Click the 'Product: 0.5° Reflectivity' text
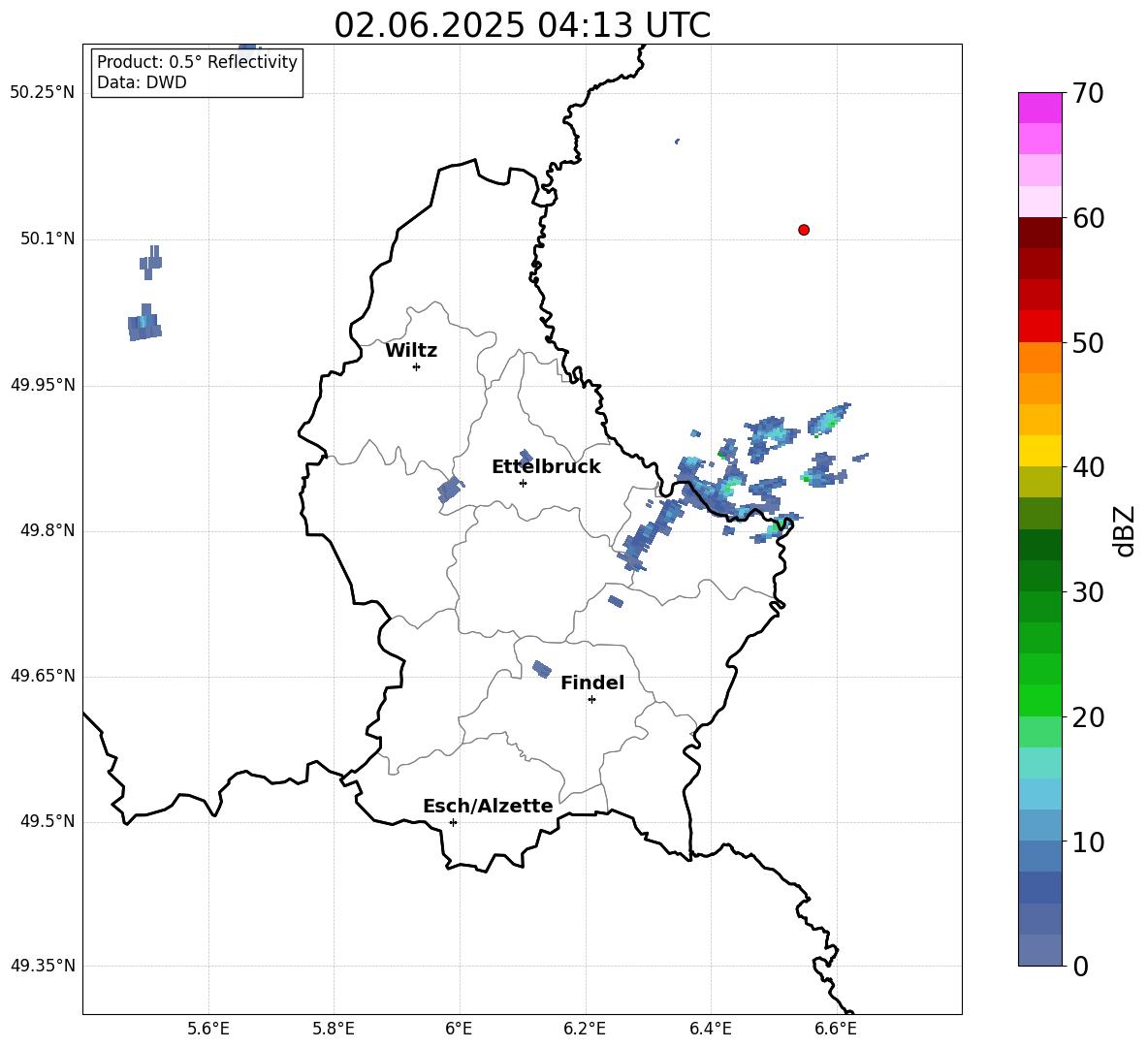Screen dimensions: 1148x1048 pyautogui.click(x=197, y=61)
